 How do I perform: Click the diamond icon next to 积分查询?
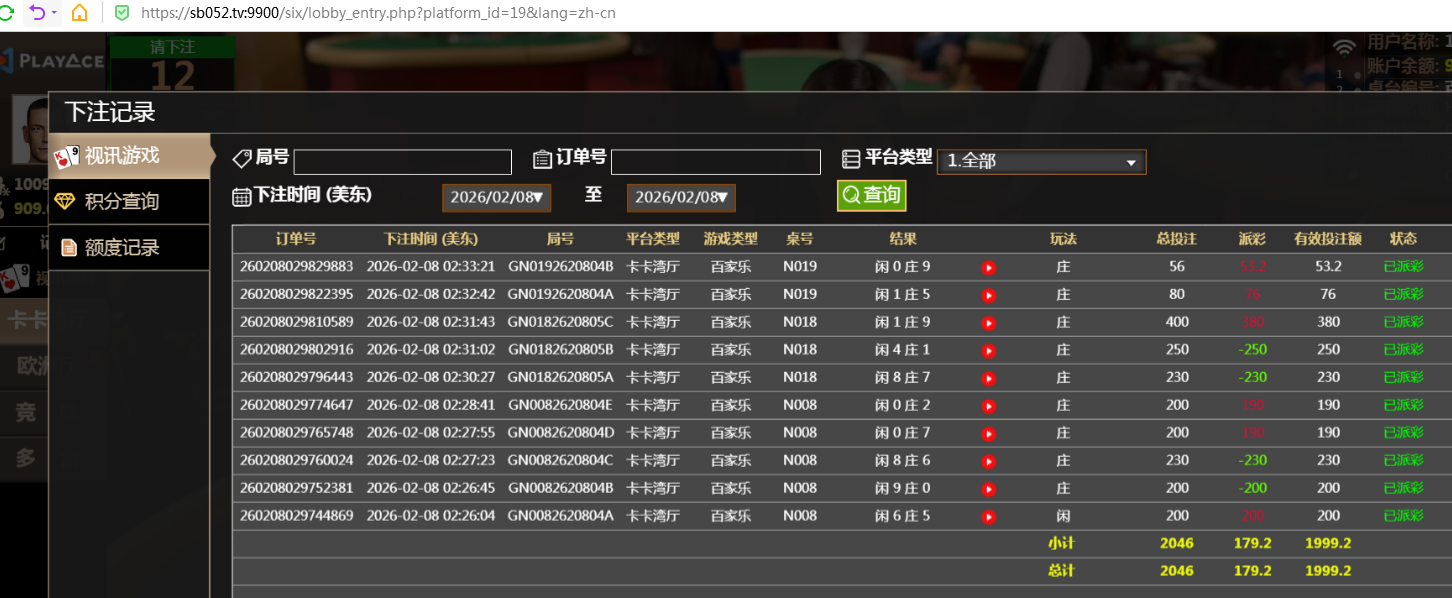[66, 201]
